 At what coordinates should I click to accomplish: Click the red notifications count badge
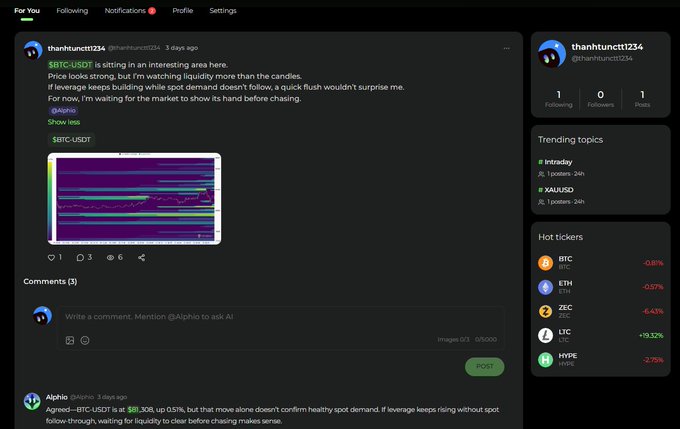coord(152,11)
